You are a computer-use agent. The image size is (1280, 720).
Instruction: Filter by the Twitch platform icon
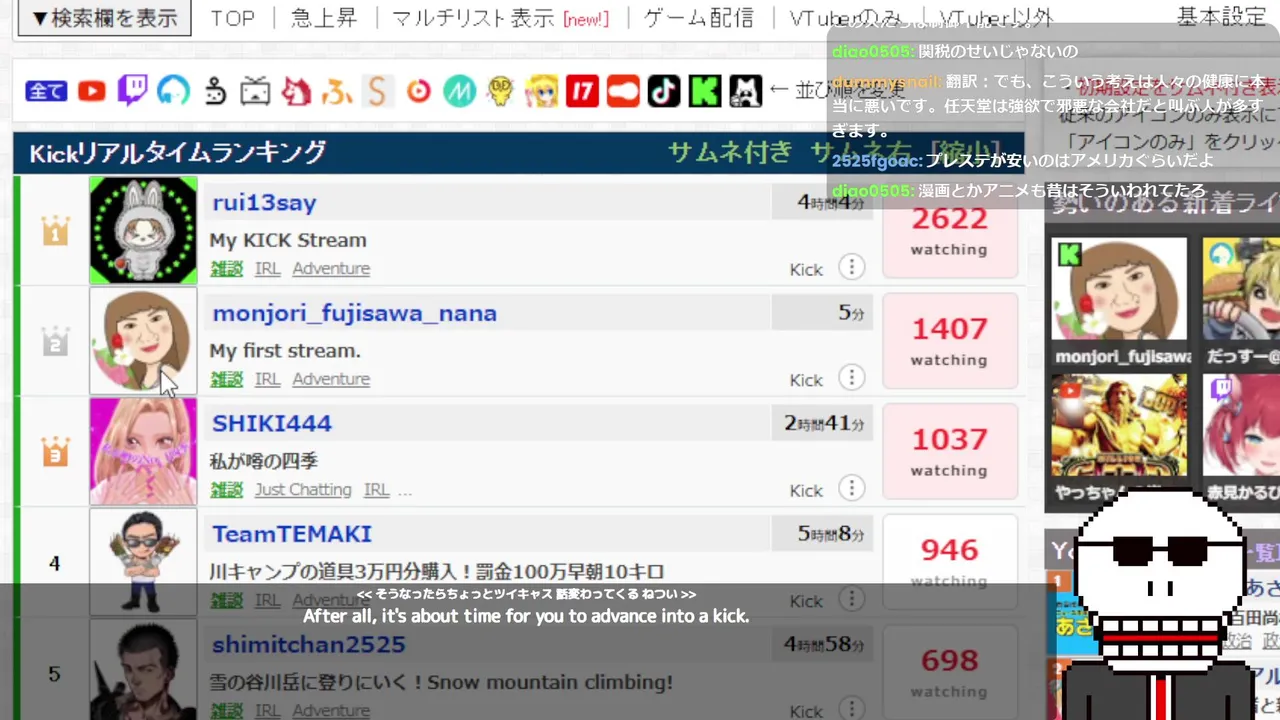pyautogui.click(x=132, y=92)
